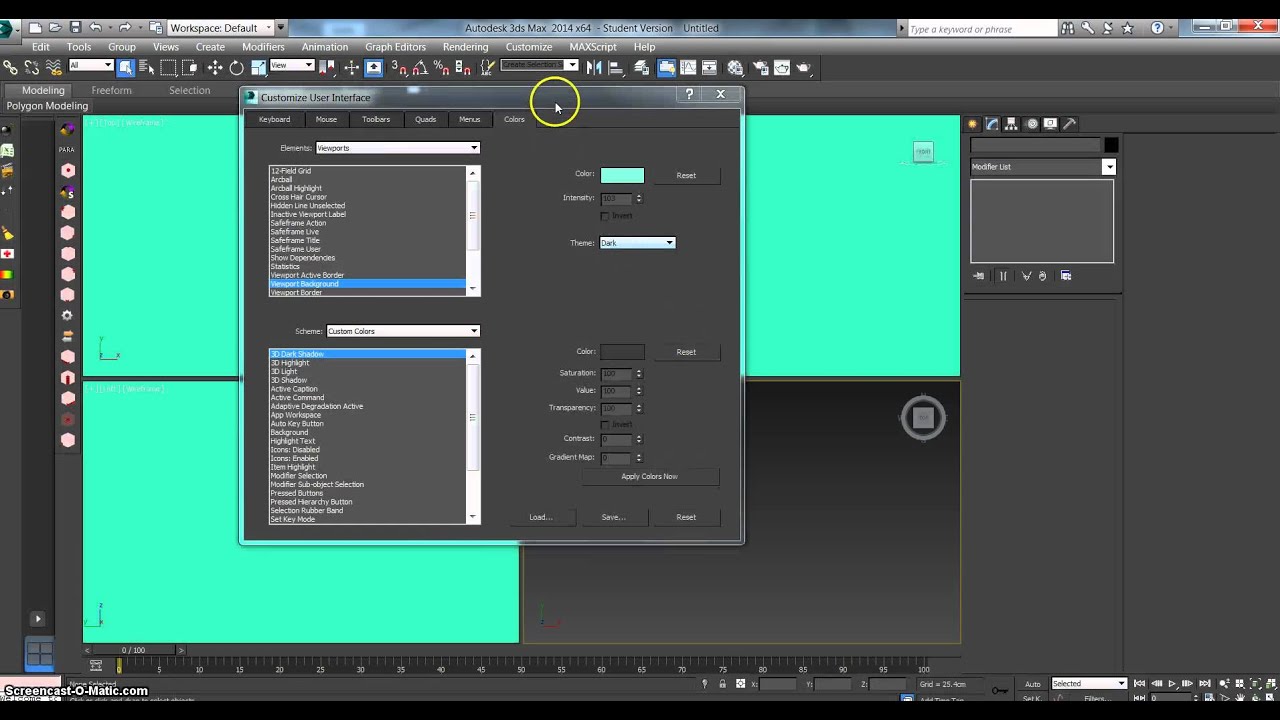Toggle the Angle Snap icon
Viewport: 1280px width, 720px height.
420,67
